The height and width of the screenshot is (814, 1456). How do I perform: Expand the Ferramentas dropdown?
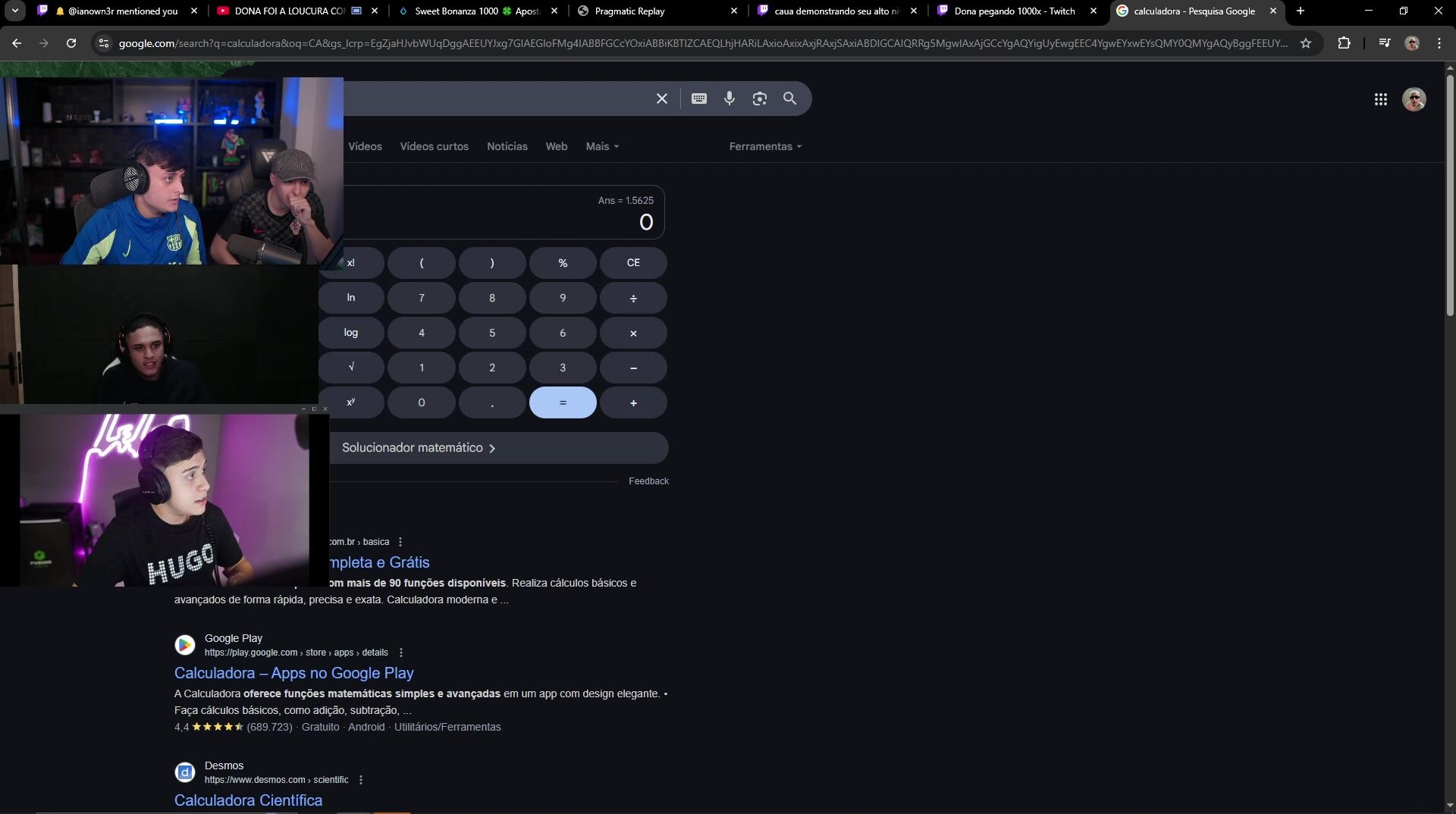point(765,146)
